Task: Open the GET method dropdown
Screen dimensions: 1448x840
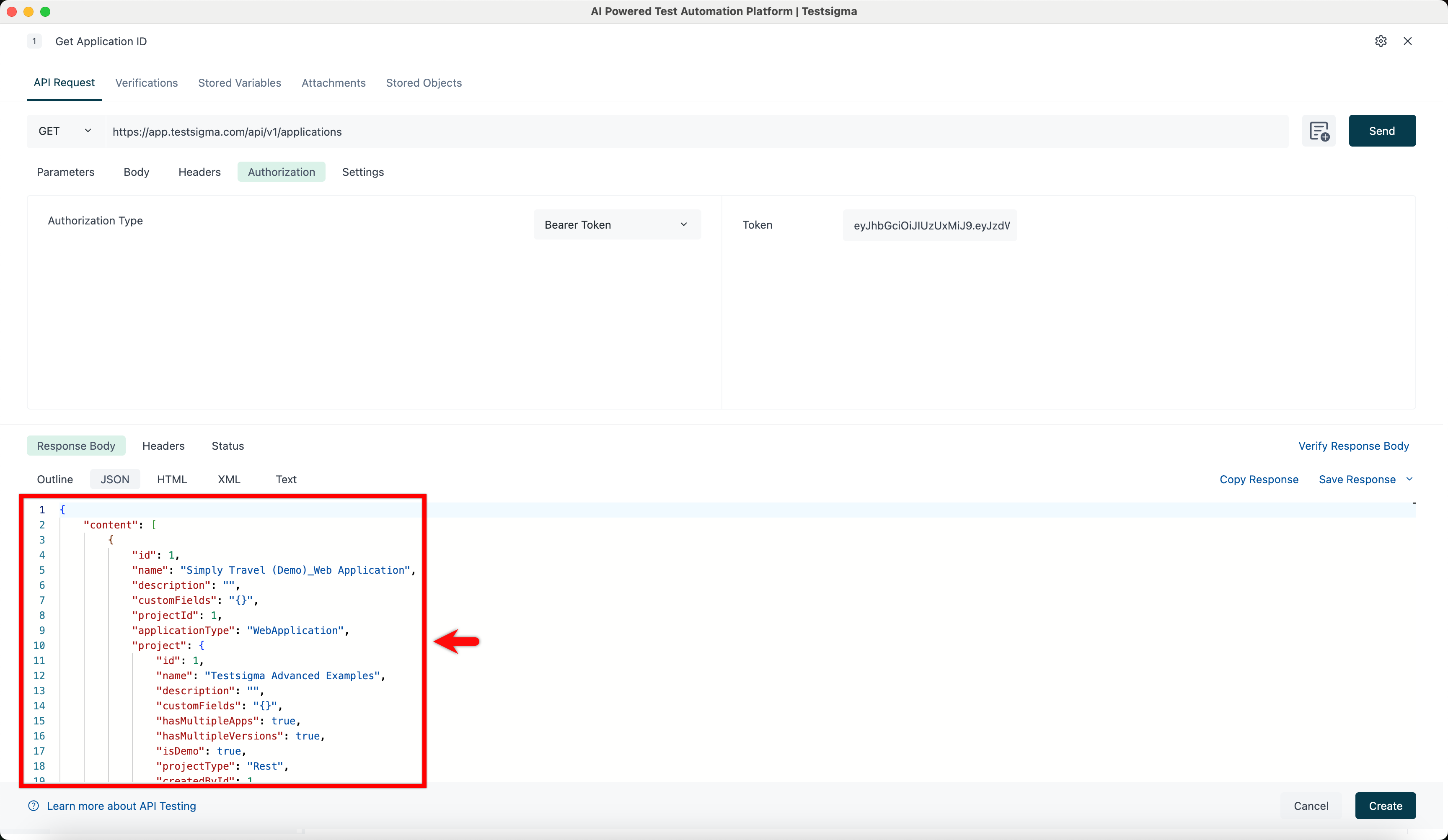Action: [x=65, y=131]
